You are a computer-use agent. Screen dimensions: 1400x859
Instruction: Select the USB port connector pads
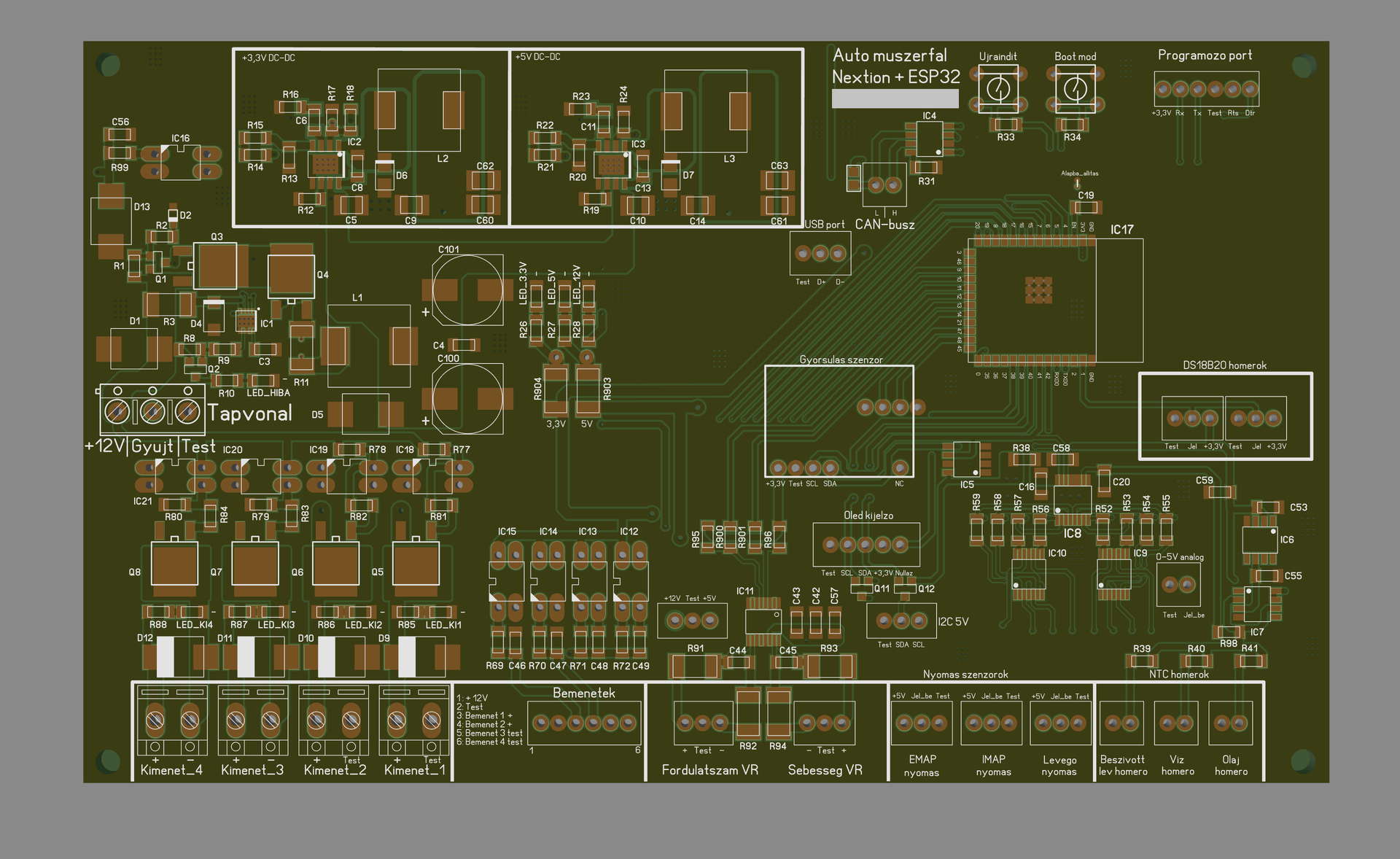coord(820,254)
